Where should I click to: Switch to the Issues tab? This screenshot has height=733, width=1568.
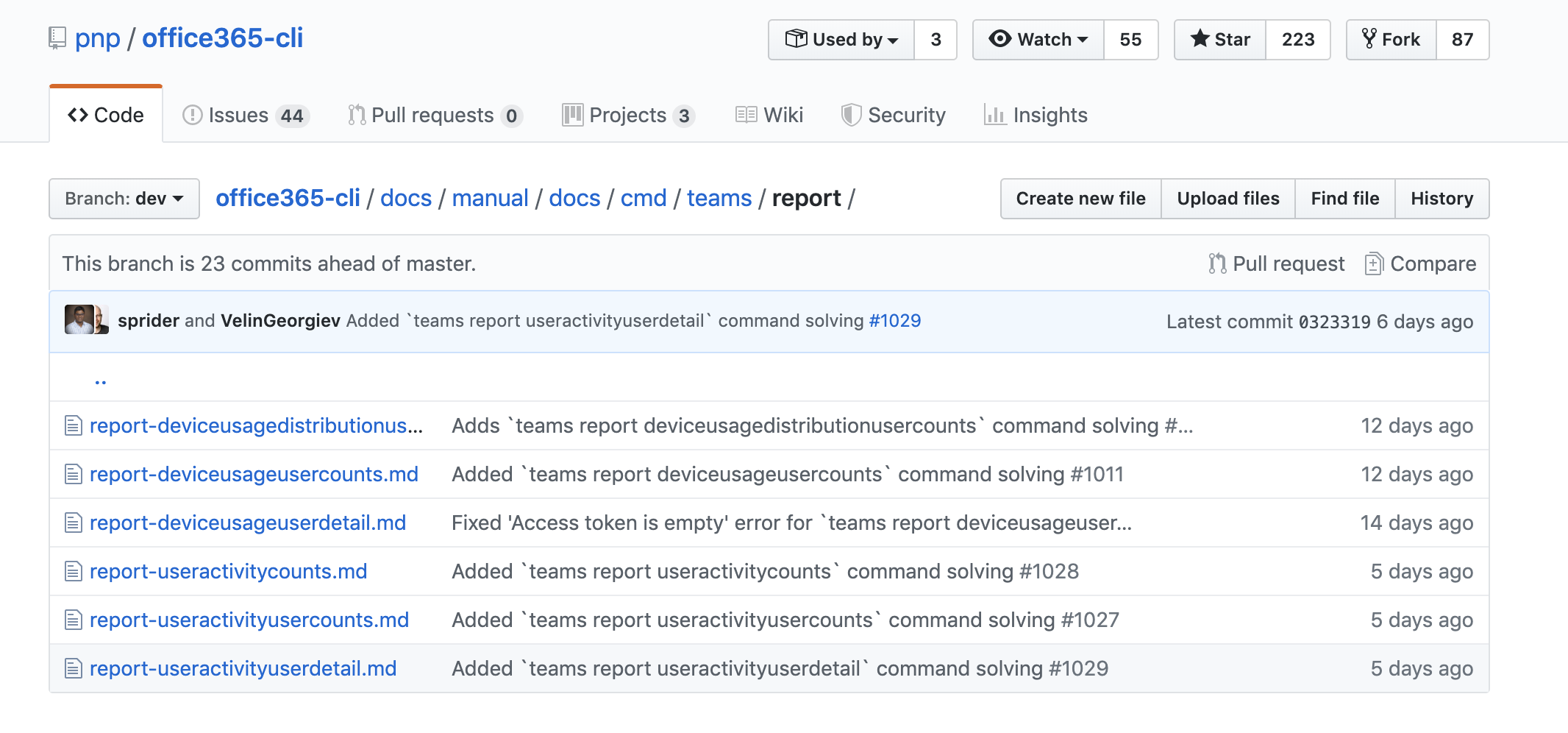click(238, 115)
